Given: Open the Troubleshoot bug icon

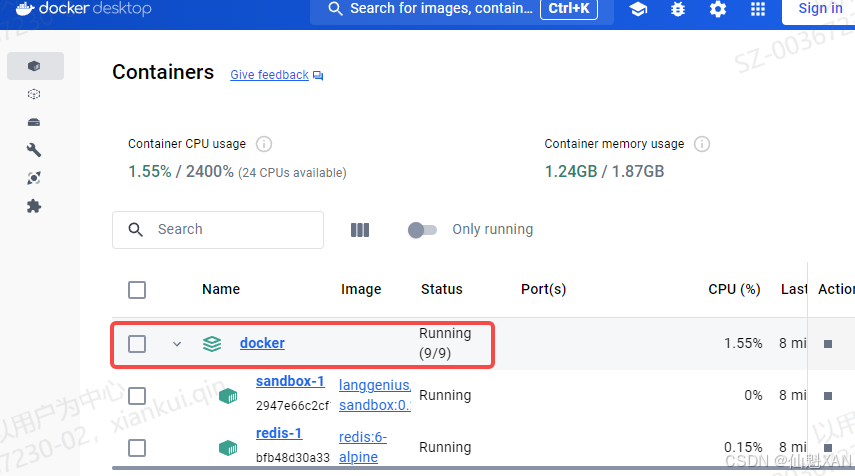Looking at the screenshot, I should point(678,9).
